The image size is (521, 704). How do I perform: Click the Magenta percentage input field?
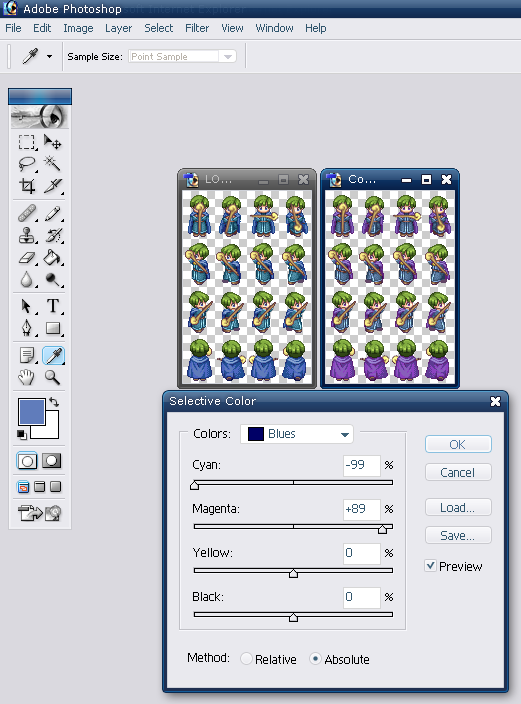coord(362,509)
